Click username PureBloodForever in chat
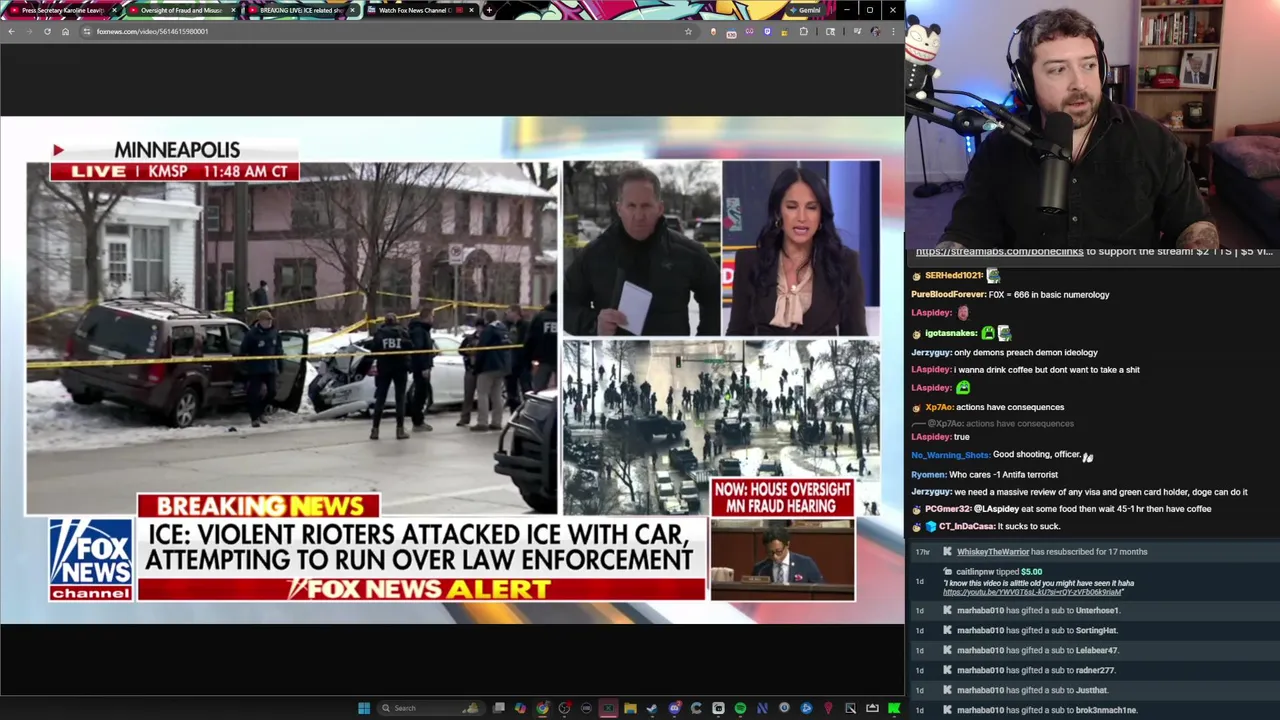 tap(948, 295)
